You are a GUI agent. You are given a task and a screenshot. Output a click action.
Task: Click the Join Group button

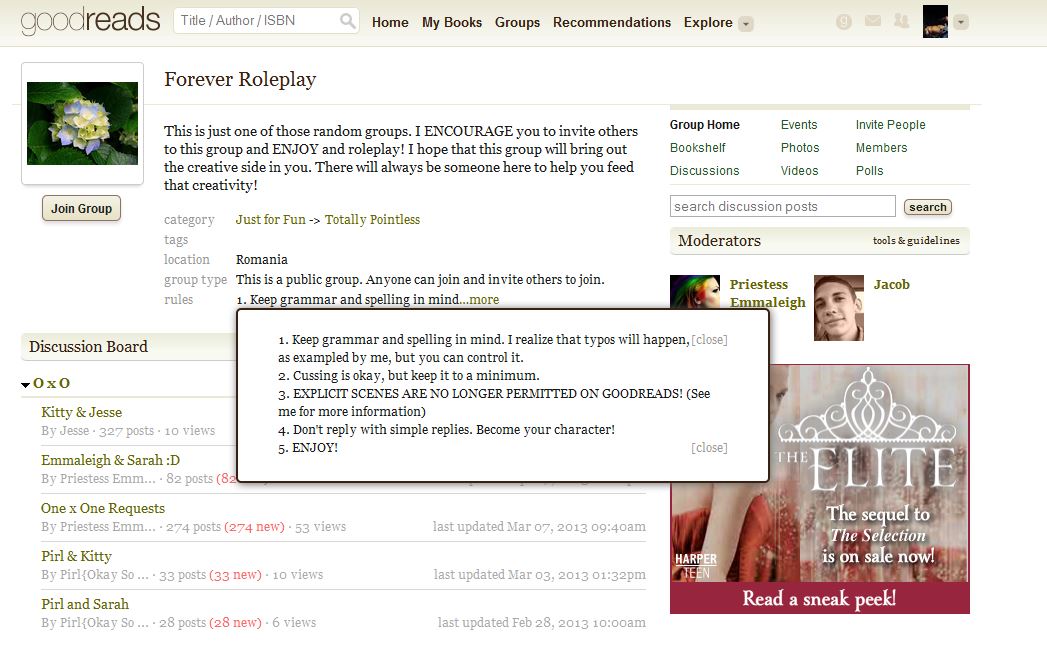pyautogui.click(x=81, y=208)
